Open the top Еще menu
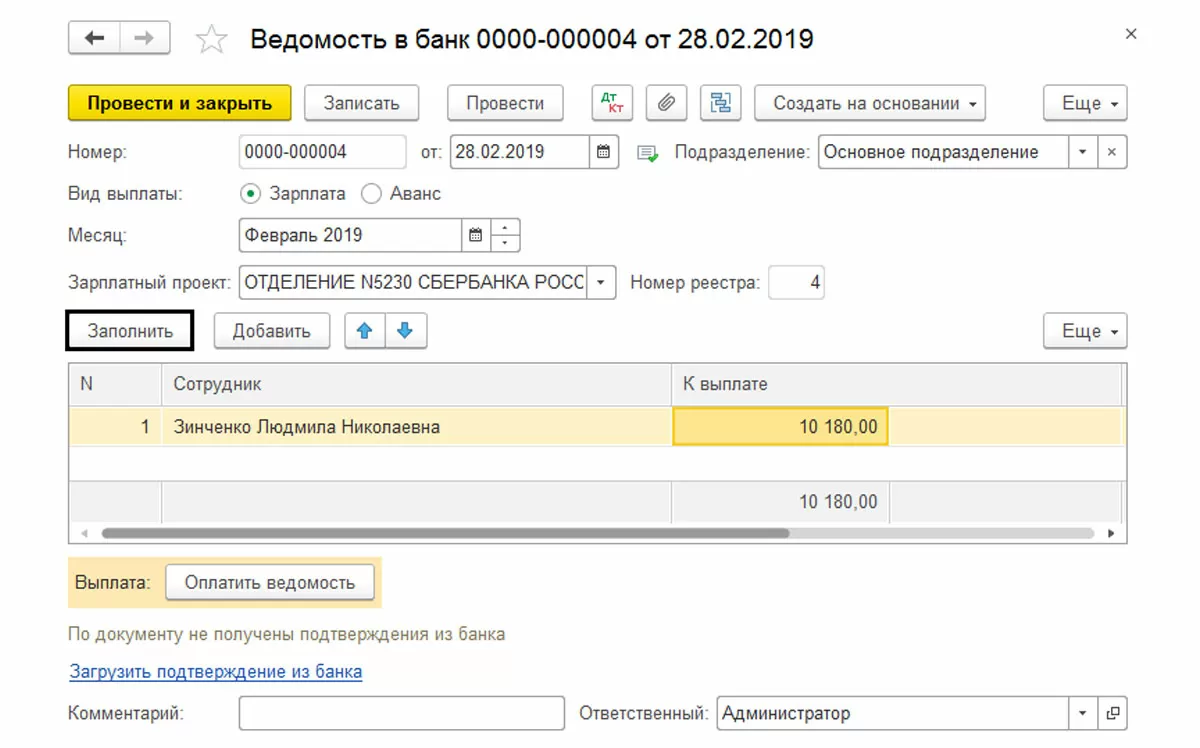The height and width of the screenshot is (748, 1200). [x=1085, y=103]
